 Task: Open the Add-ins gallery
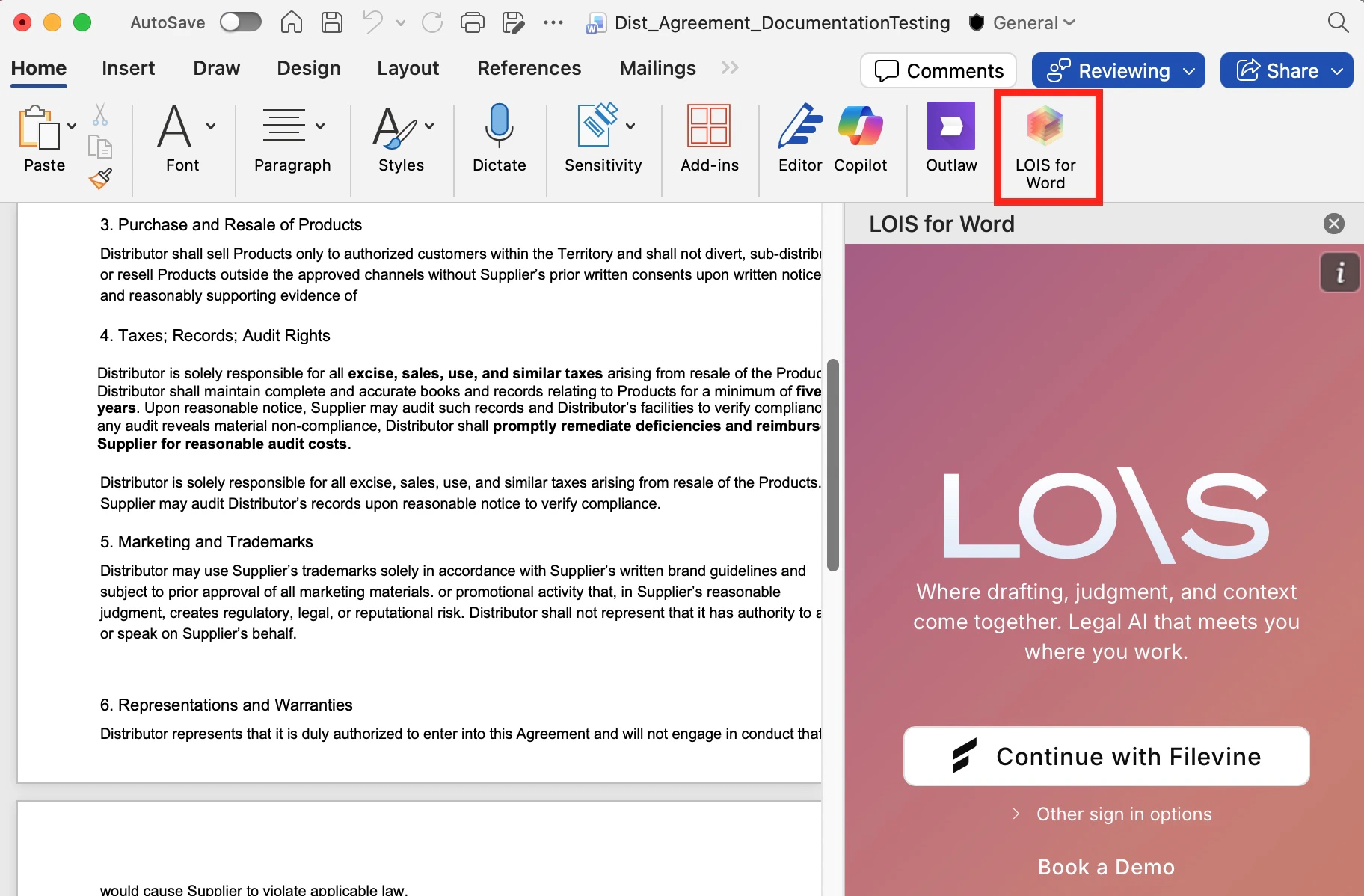pos(710,138)
